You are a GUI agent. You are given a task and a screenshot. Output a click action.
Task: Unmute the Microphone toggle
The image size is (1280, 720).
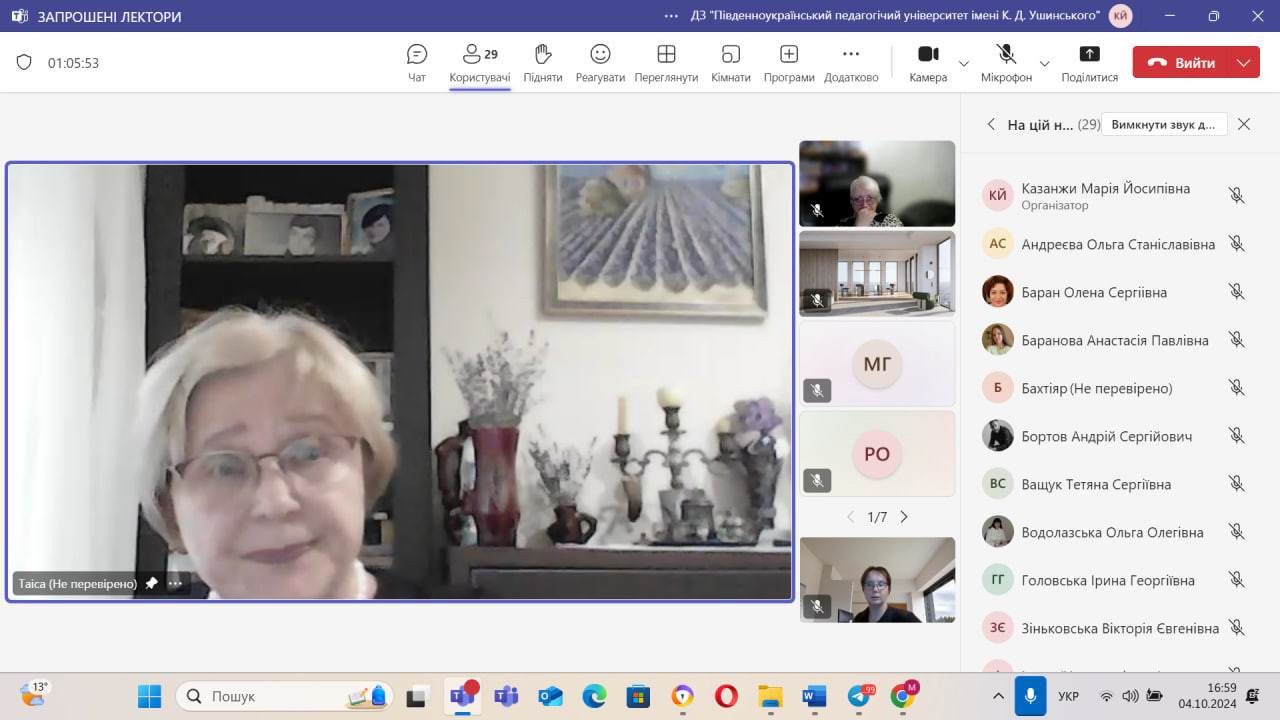tap(1006, 55)
